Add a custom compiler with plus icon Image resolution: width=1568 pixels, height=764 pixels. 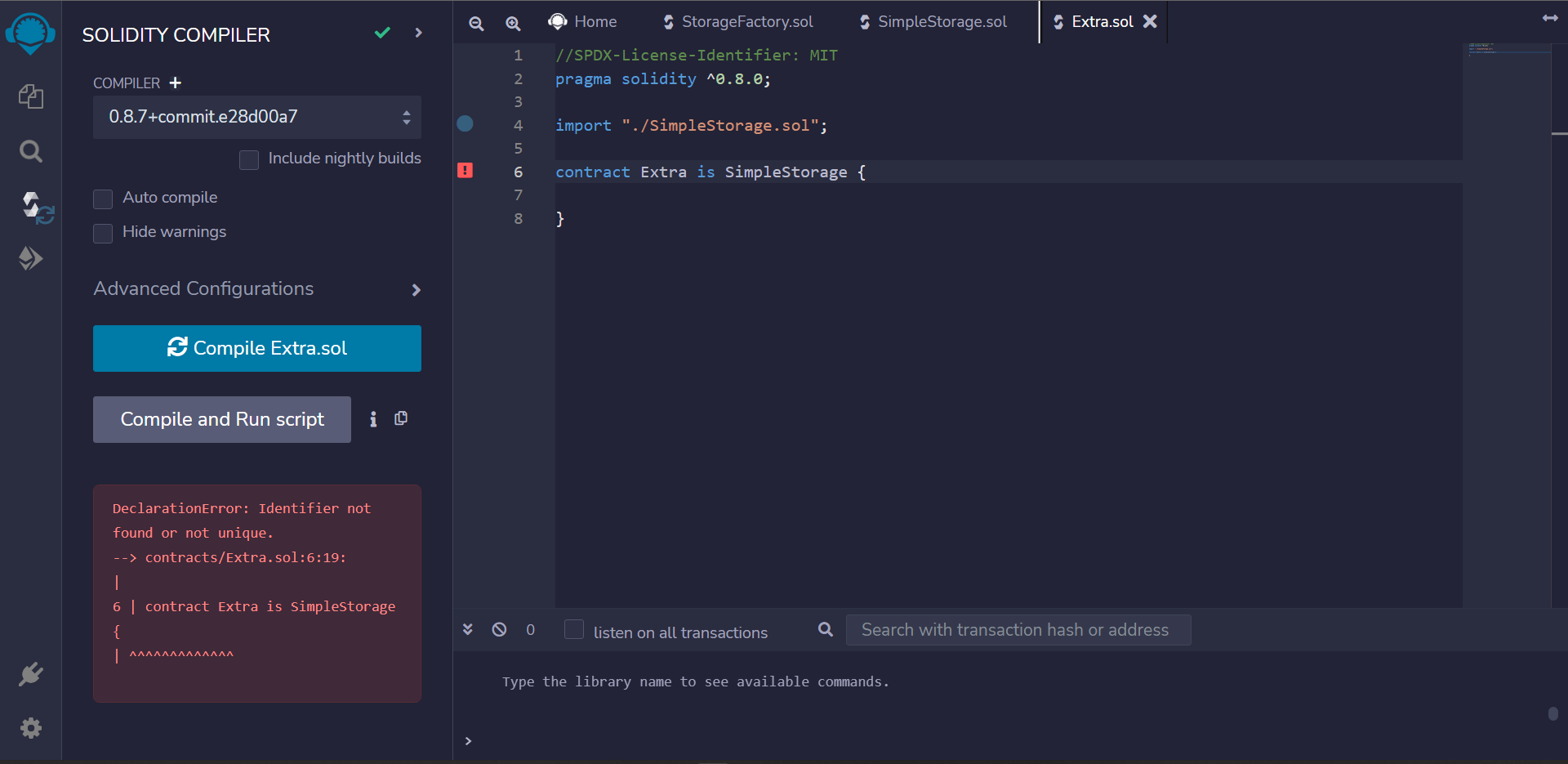175,83
